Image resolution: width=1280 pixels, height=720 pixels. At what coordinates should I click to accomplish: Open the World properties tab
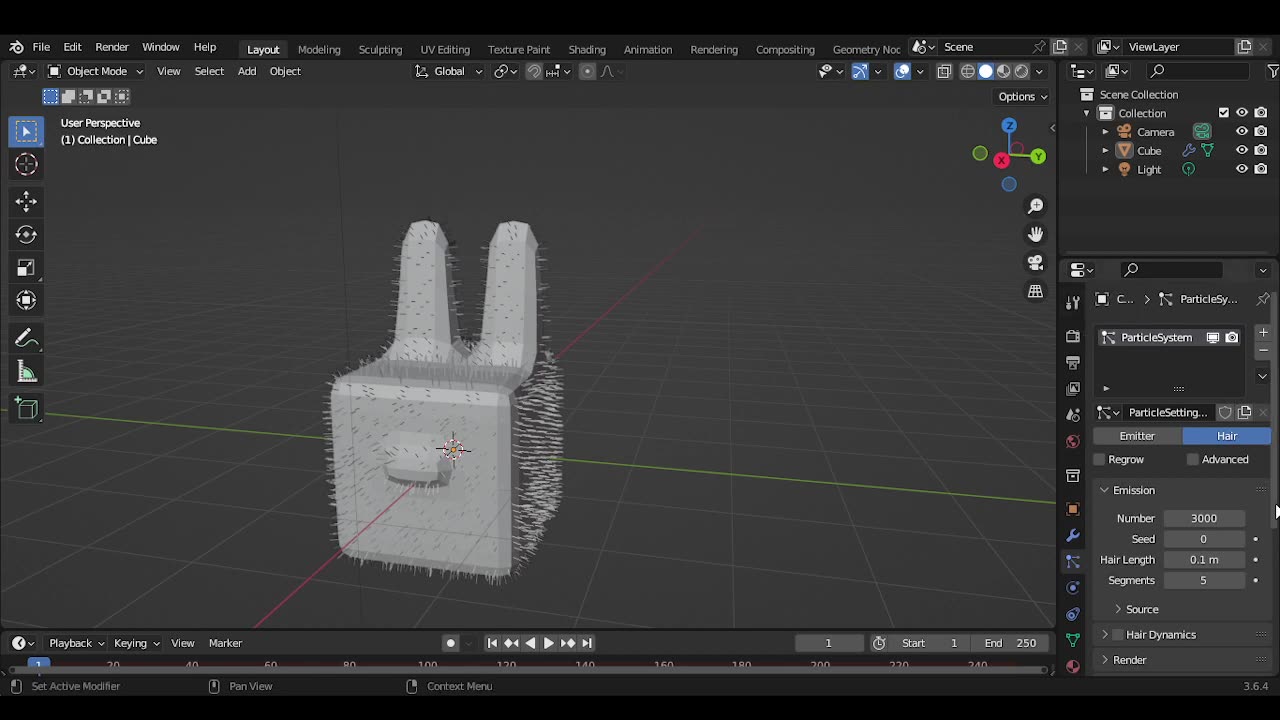point(1073,441)
